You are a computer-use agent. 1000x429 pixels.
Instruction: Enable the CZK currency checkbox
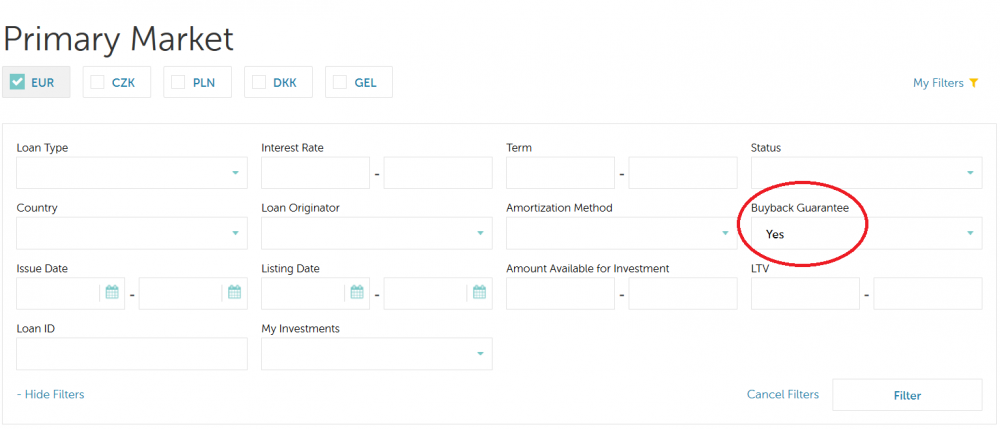[x=97, y=82]
